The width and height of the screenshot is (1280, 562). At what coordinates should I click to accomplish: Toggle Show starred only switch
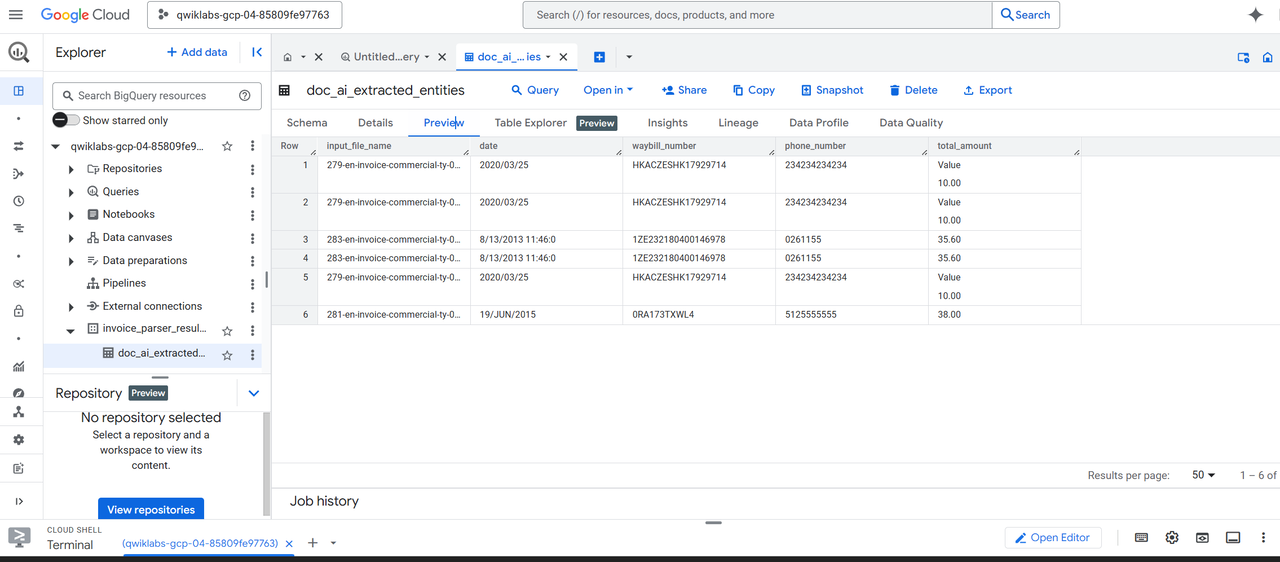67,120
